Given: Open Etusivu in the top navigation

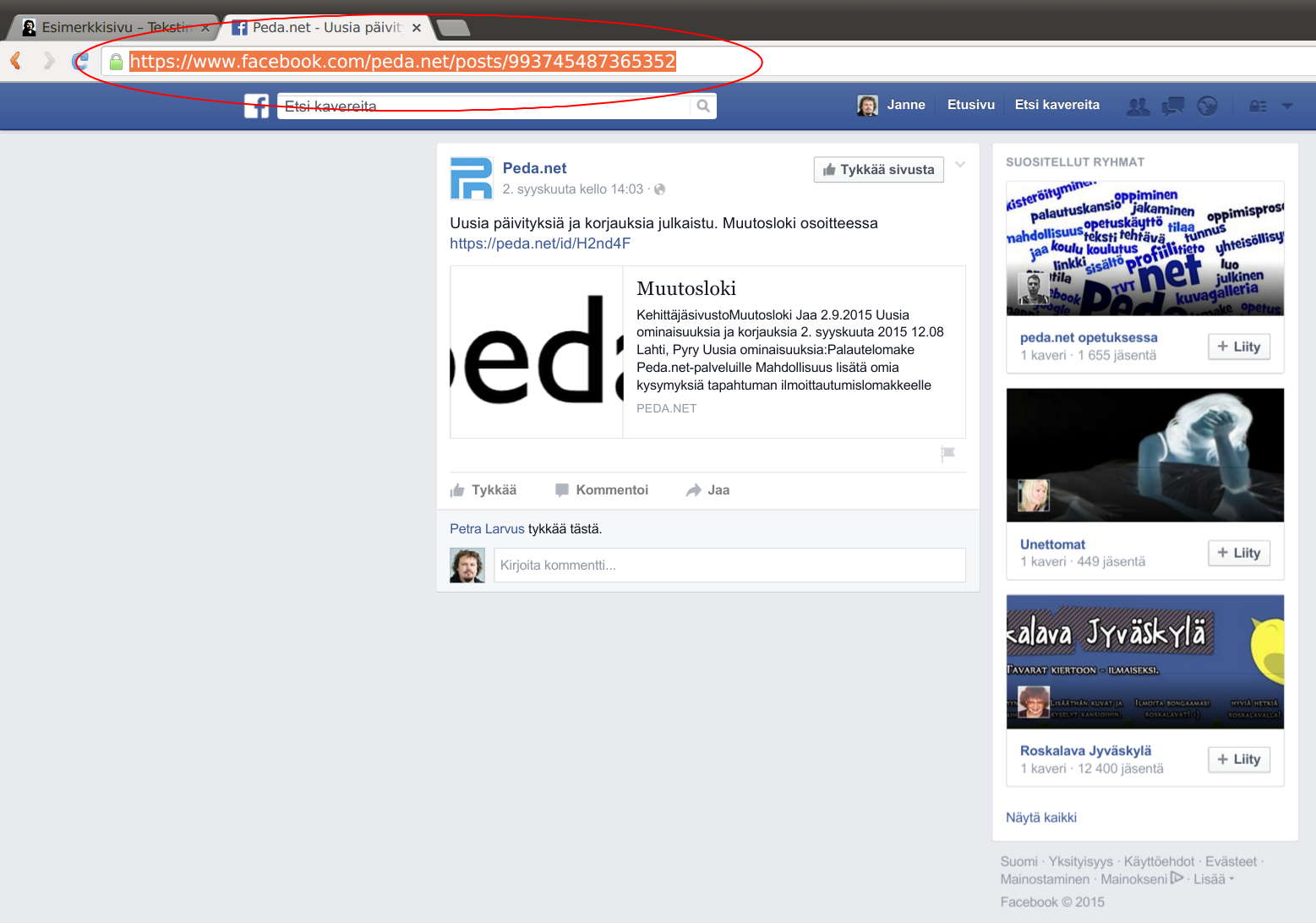Looking at the screenshot, I should (x=970, y=105).
